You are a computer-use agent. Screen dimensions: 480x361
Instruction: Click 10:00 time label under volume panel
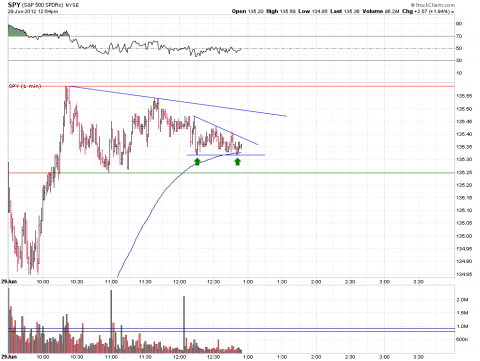[43, 357]
